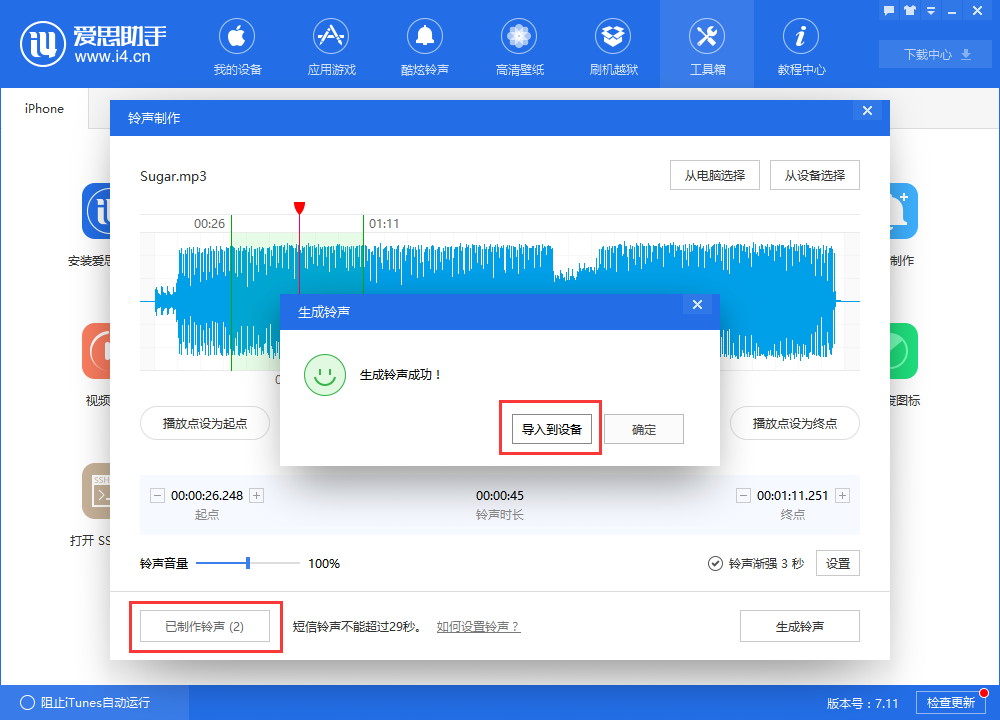Toggle 铃声渐强 fade-in checkbox
The width and height of the screenshot is (1000, 720).
(715, 563)
